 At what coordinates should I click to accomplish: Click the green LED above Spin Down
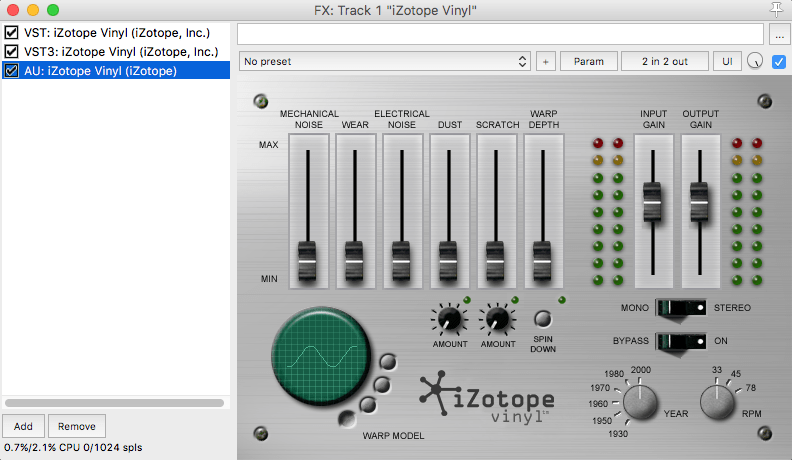[x=562, y=300]
